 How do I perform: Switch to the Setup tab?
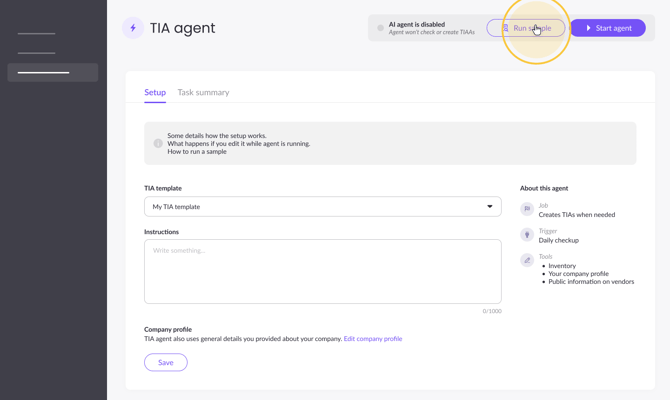(x=155, y=92)
